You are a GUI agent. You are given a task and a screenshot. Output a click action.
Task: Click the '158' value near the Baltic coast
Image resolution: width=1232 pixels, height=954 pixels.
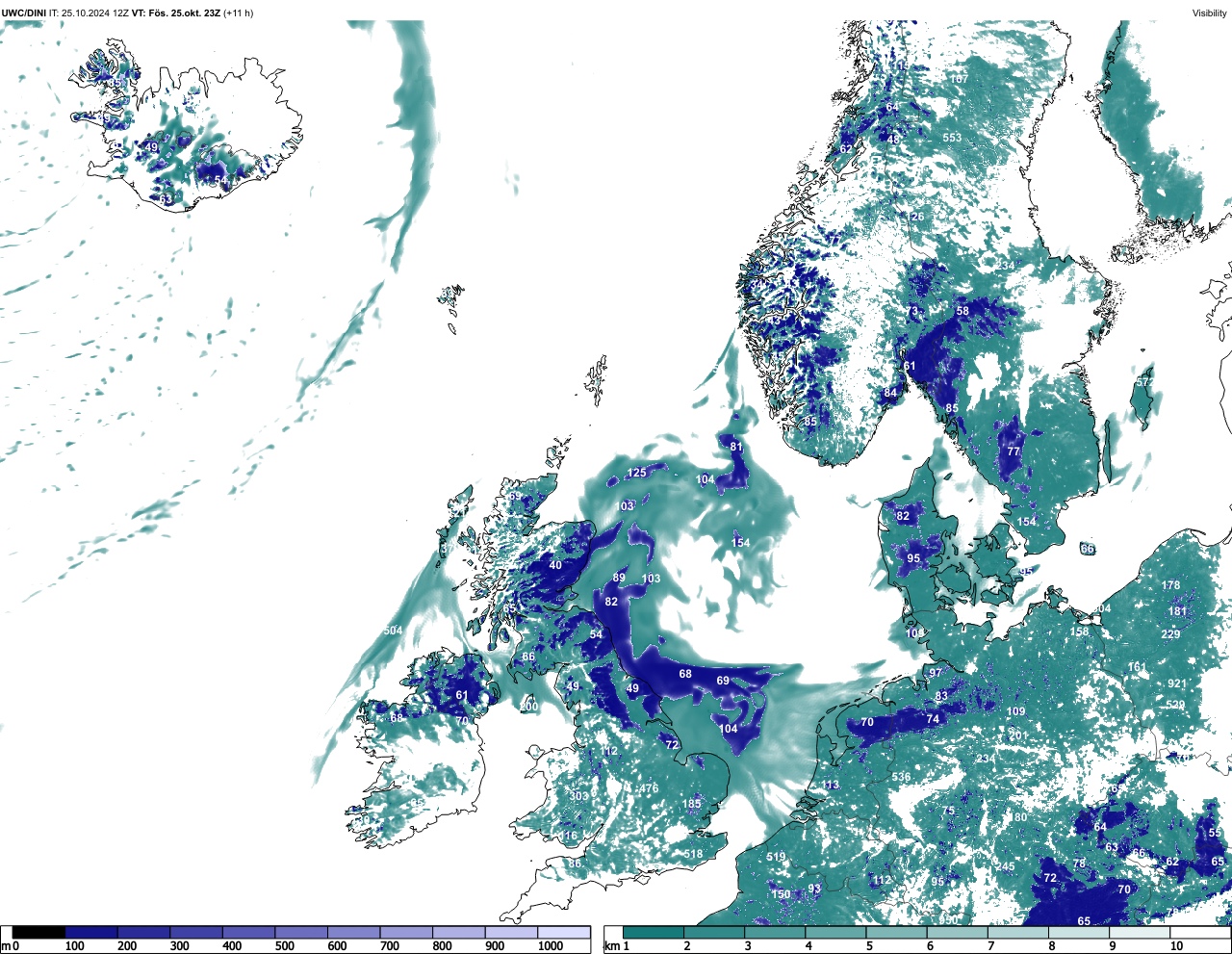coord(1080,632)
